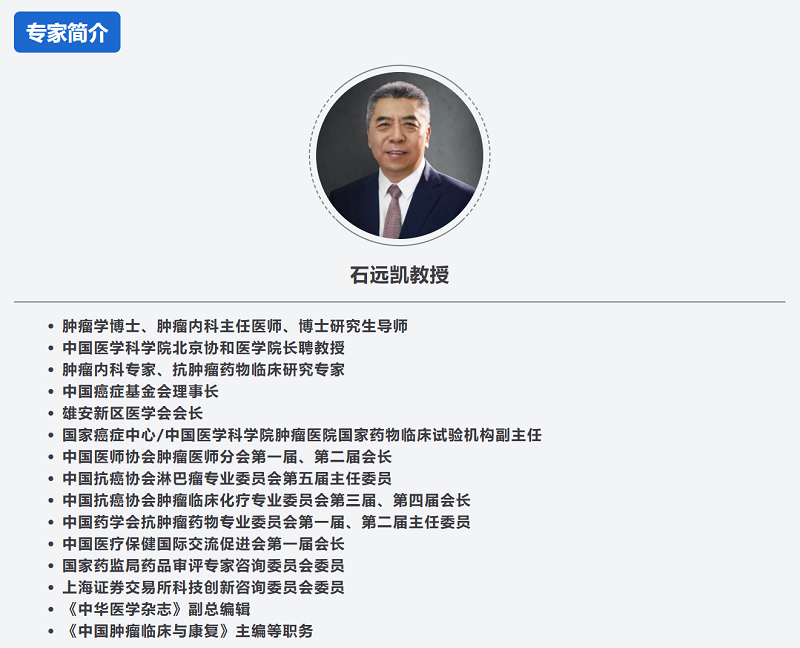Click the 中国药学会抗肿瘤药物专业委员会 line

266,522
